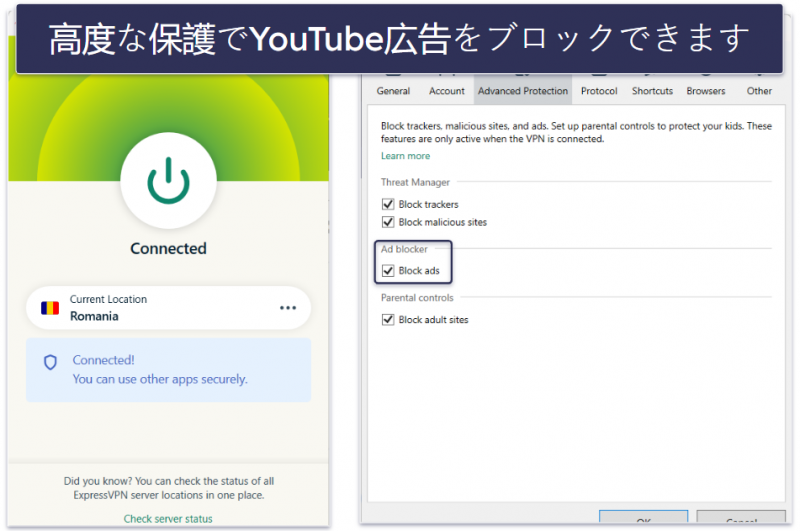Click the Threat Manager section heading
Image resolution: width=800 pixels, height=531 pixels.
(x=415, y=182)
